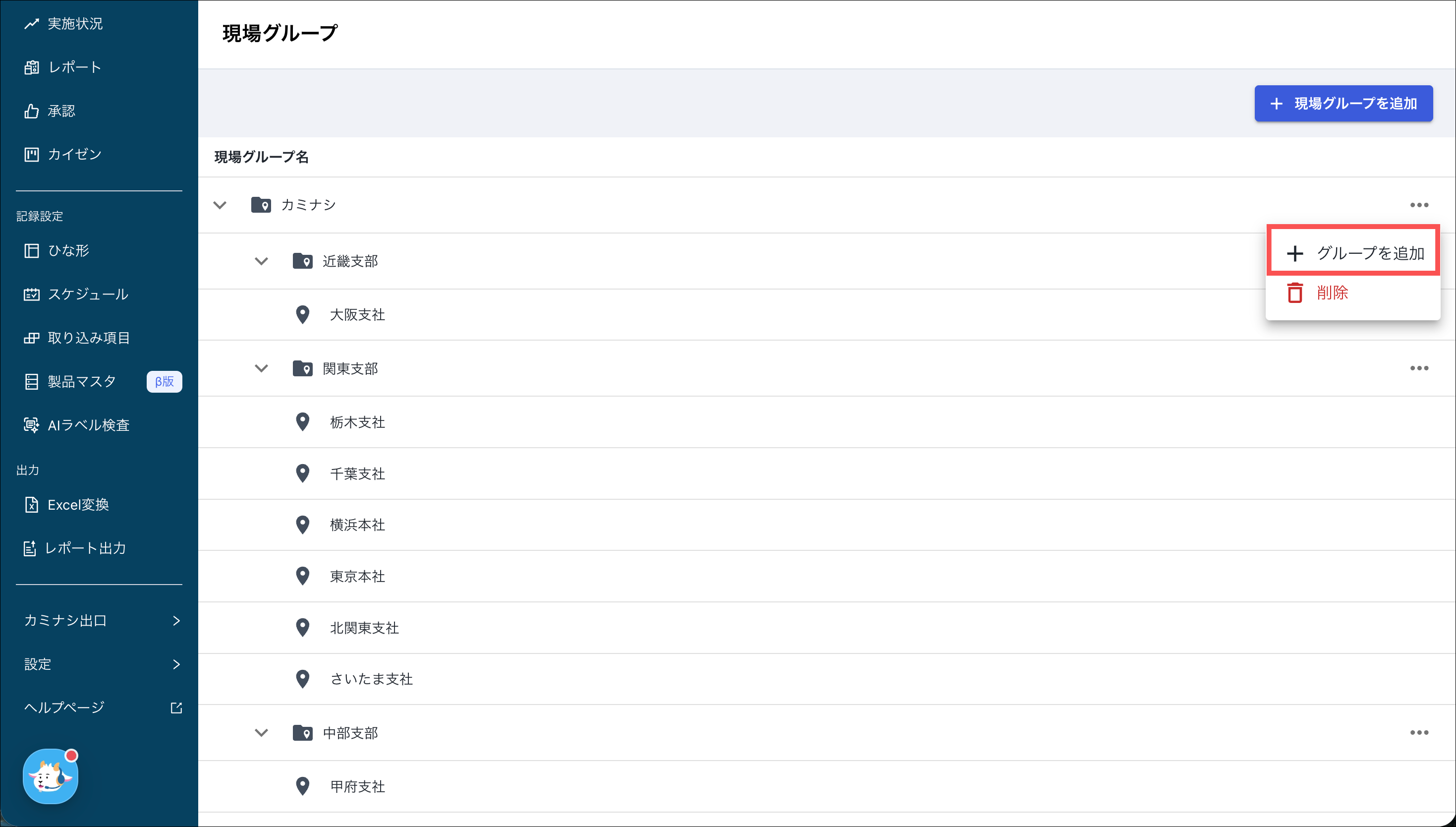
Task: Open the 実施状況 chart icon
Action: 32,23
